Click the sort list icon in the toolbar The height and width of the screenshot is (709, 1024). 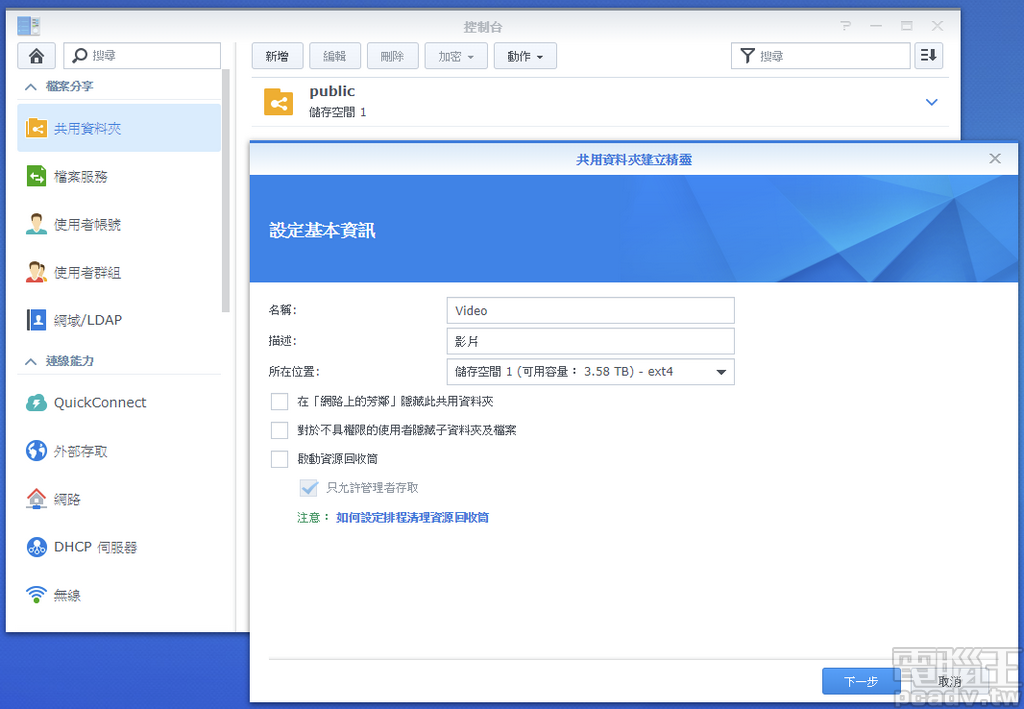coord(928,55)
